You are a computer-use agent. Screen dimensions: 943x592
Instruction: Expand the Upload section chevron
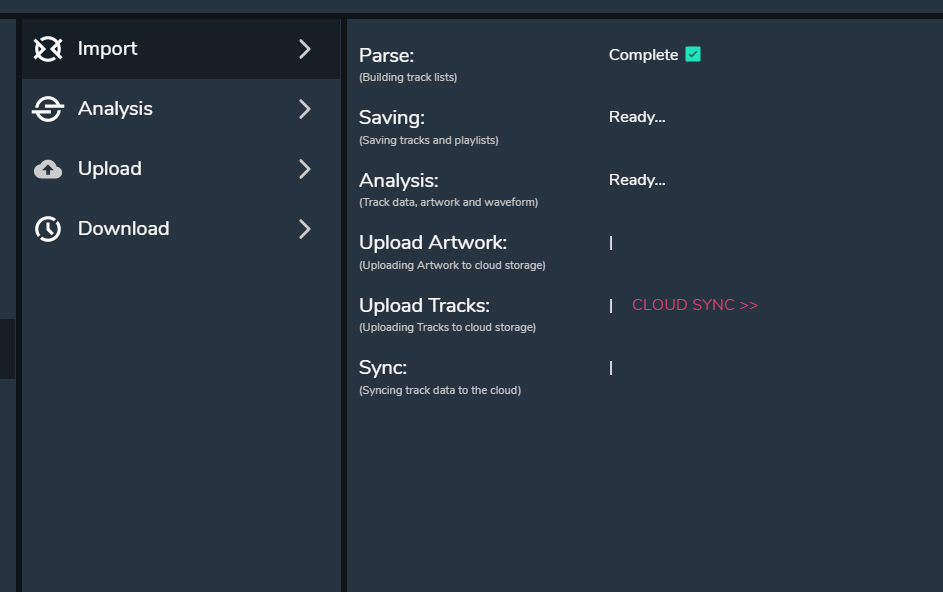pyautogui.click(x=305, y=169)
